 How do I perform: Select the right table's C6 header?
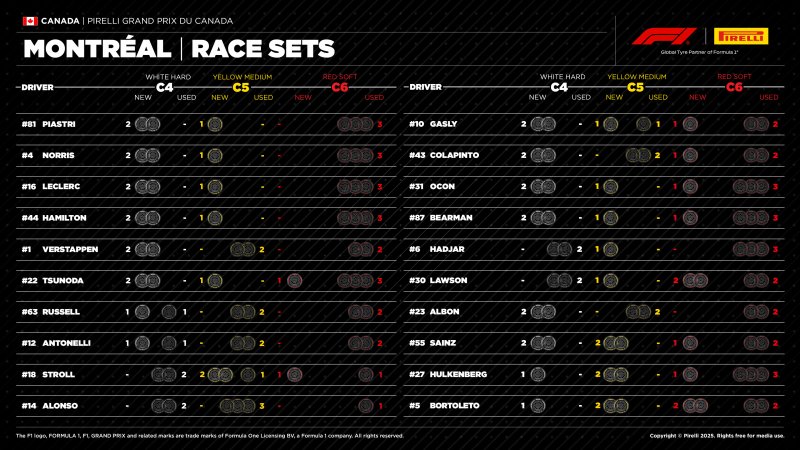[x=734, y=87]
